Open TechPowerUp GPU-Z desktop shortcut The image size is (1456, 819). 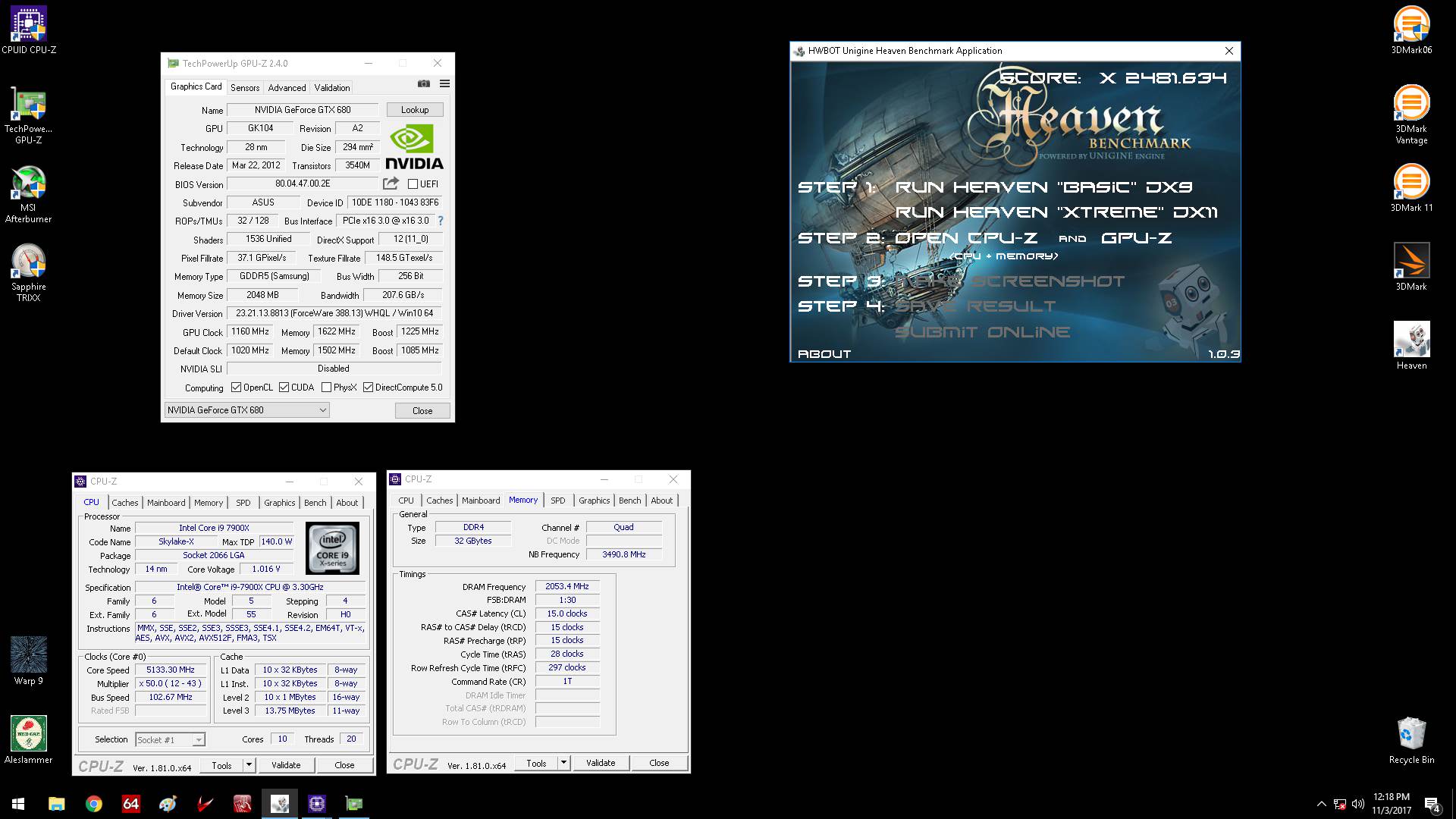(x=29, y=115)
